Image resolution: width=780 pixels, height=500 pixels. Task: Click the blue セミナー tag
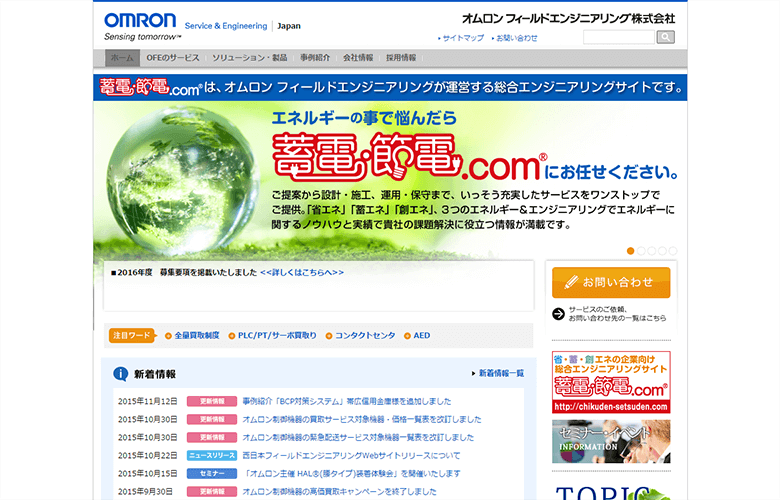click(212, 474)
